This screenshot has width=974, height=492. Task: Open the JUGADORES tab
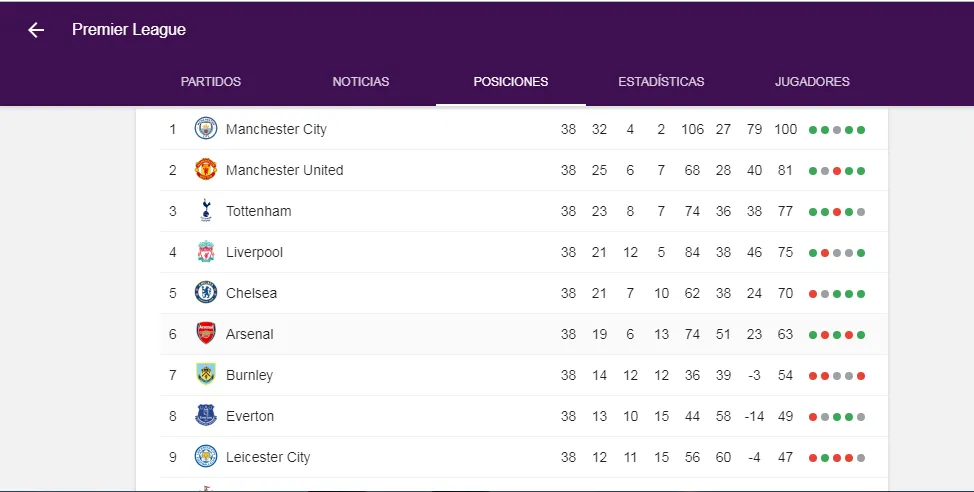point(812,81)
